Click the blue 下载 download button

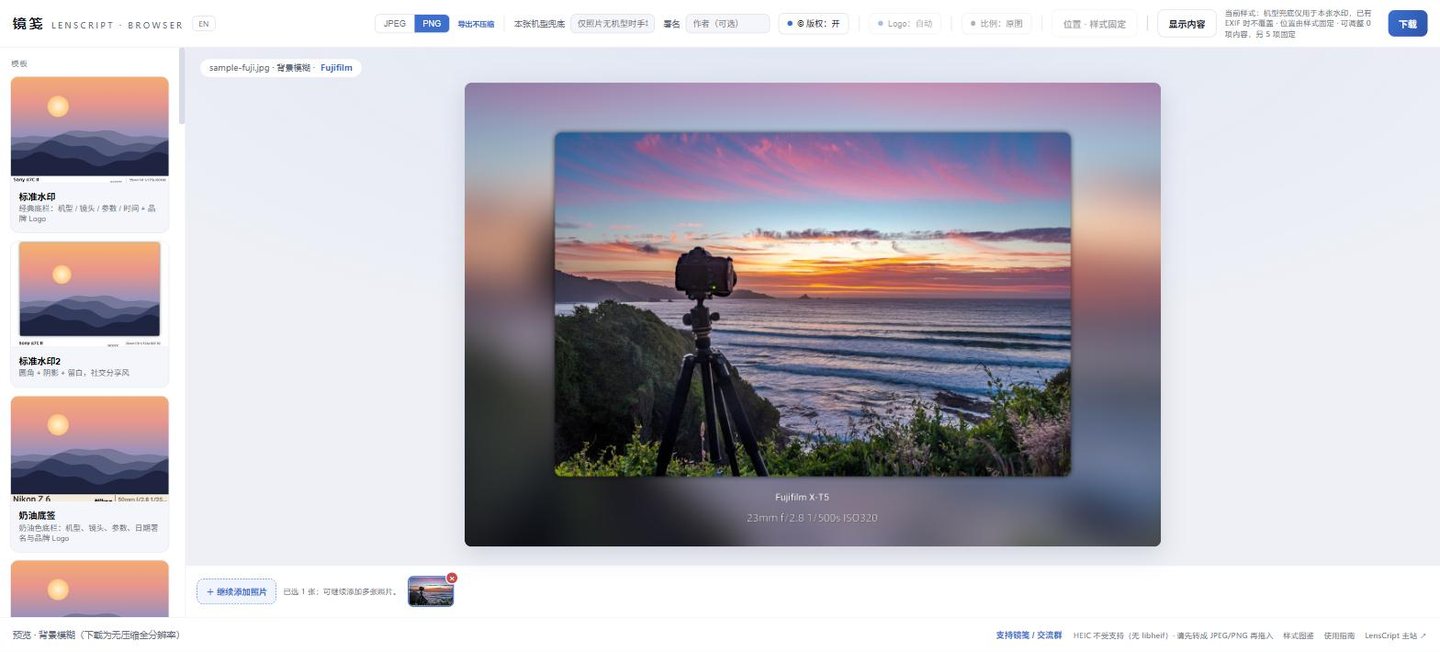(1407, 23)
